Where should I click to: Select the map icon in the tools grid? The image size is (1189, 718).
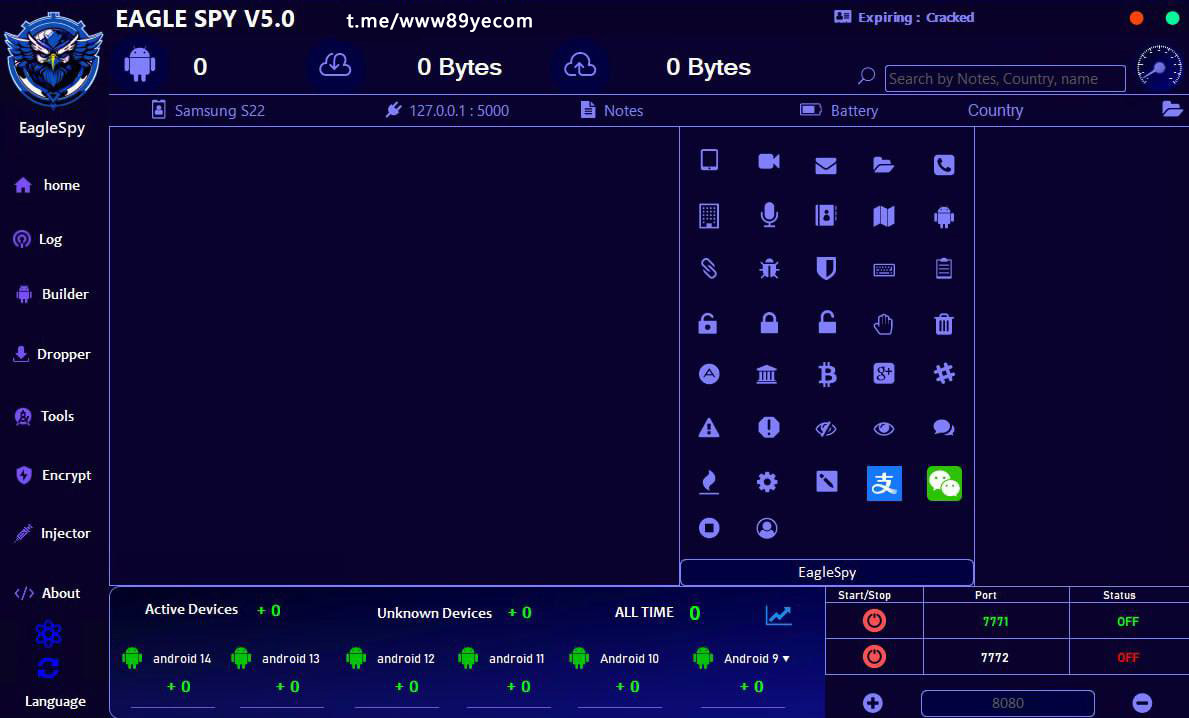point(884,216)
